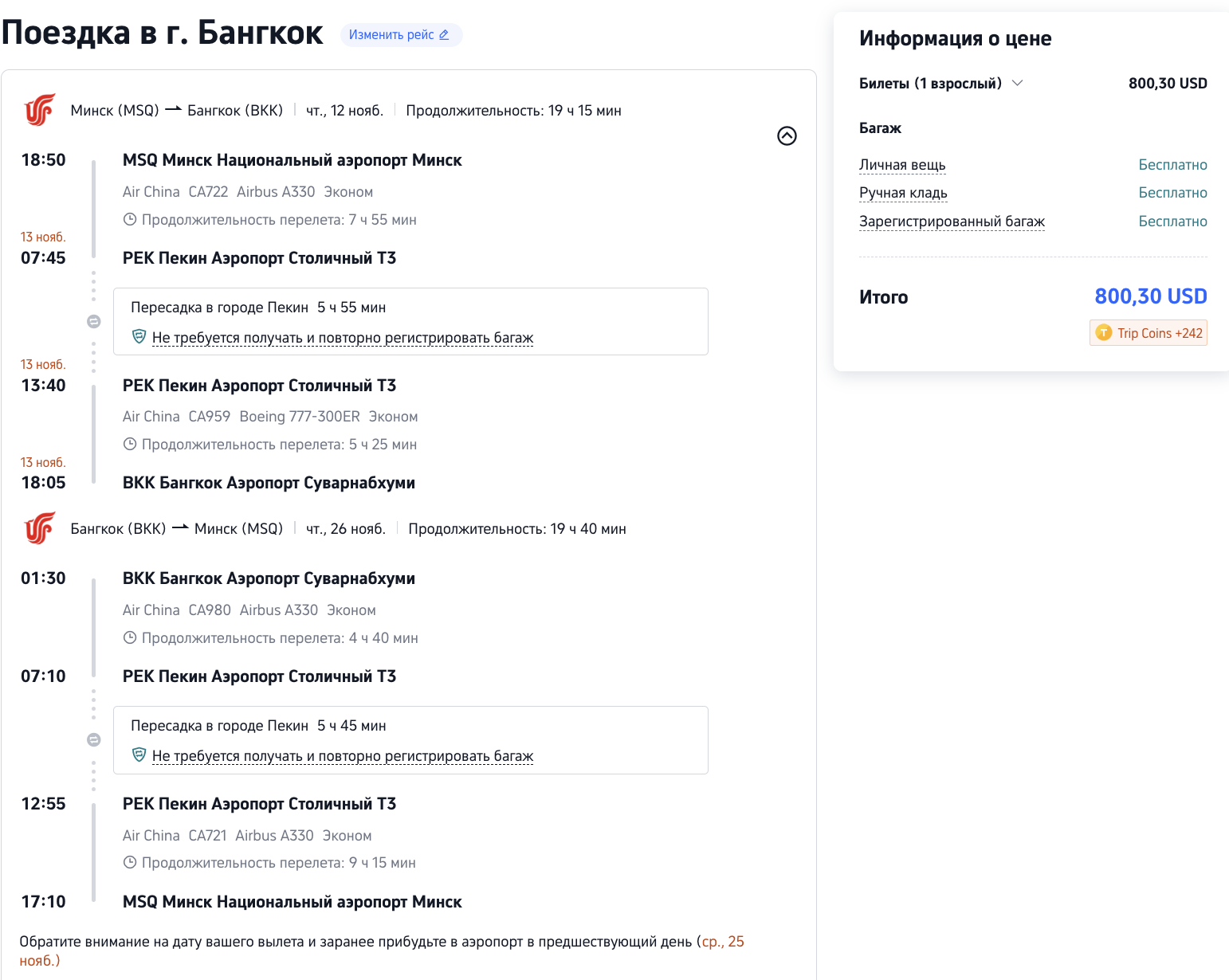Click shield icon in first Beijing transfer box
This screenshot has height=980, width=1229.
pyautogui.click(x=139, y=337)
